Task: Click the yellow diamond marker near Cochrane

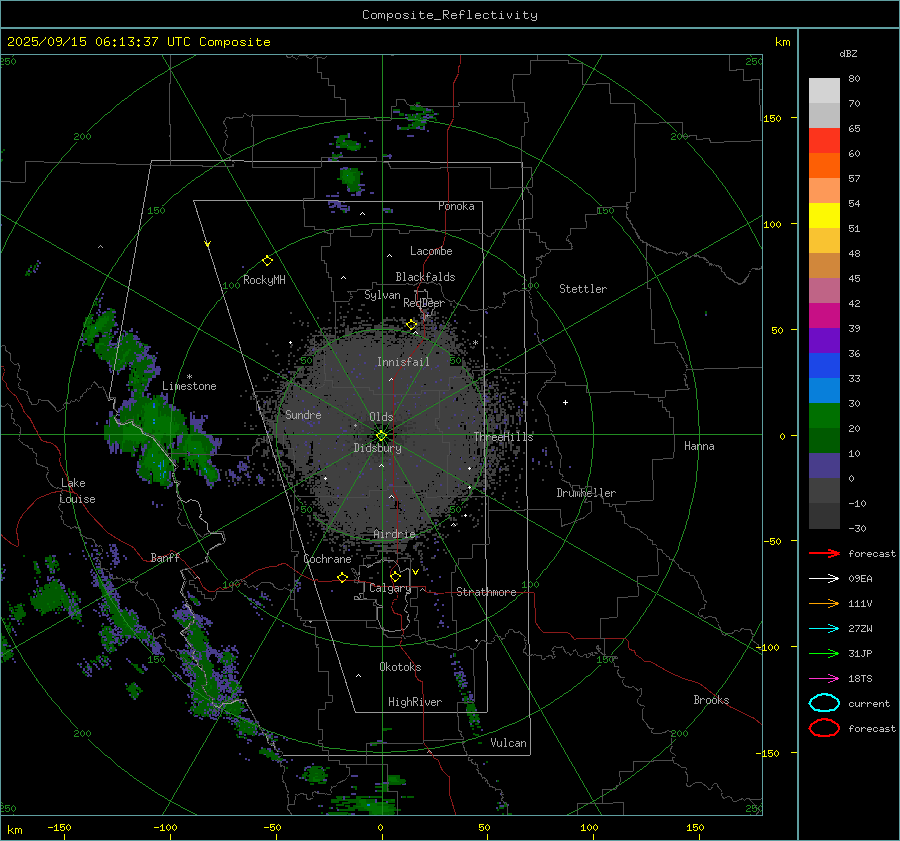Action: [343, 577]
